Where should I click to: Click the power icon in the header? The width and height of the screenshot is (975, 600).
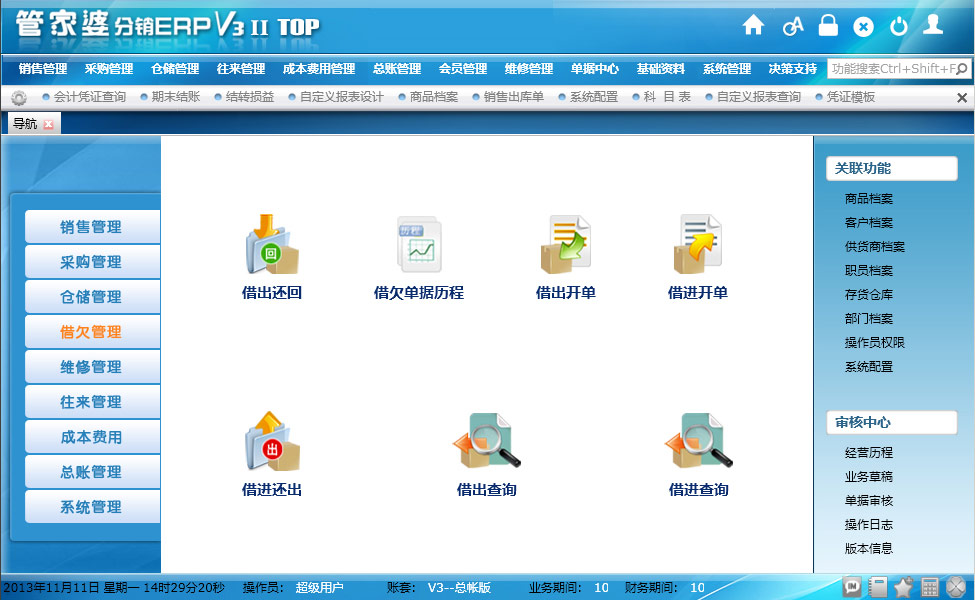[898, 26]
